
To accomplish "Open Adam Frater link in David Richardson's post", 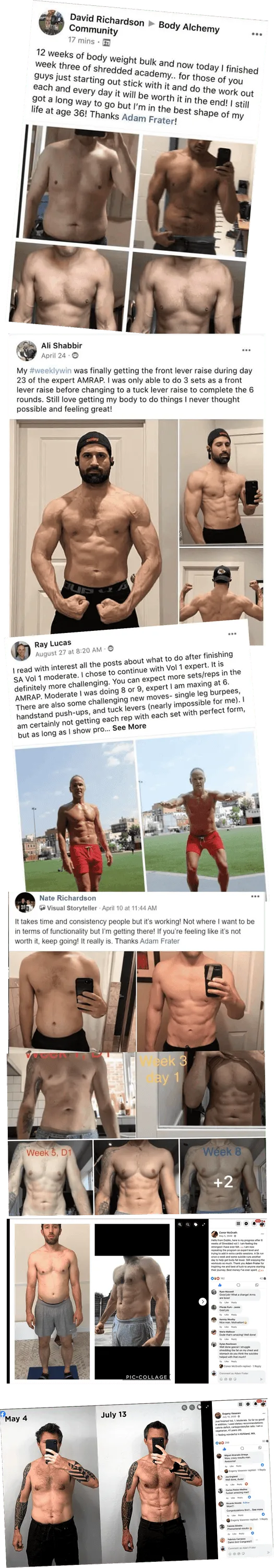I will (149, 119).
